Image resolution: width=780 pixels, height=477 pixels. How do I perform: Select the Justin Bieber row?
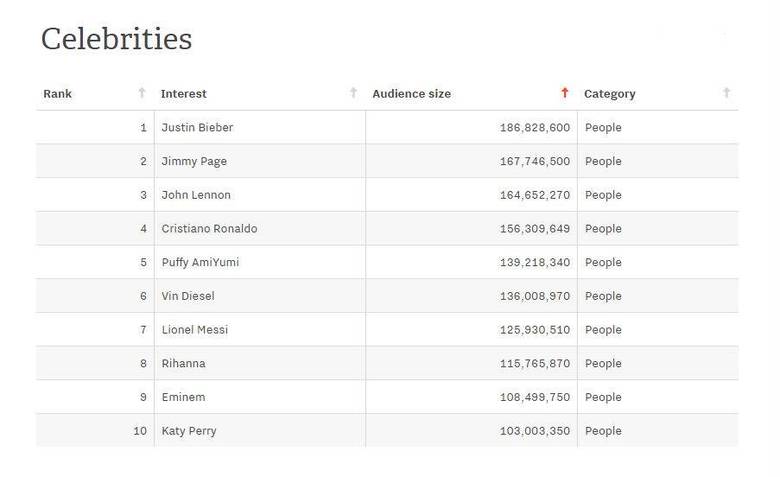(x=197, y=128)
